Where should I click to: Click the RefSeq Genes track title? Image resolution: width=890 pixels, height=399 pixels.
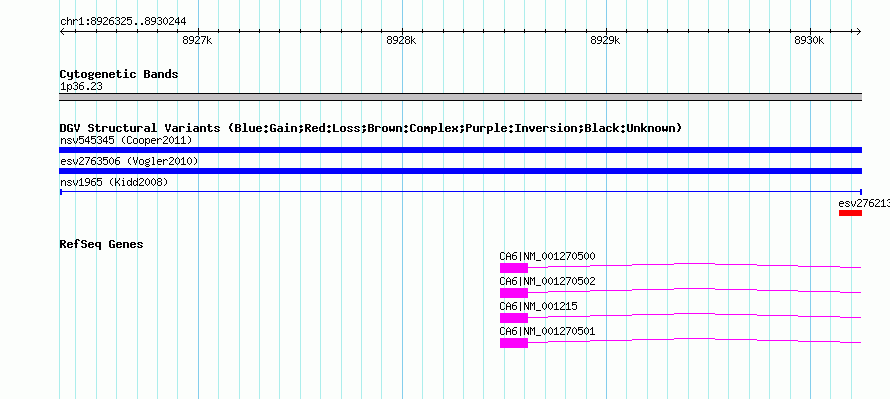(101, 244)
